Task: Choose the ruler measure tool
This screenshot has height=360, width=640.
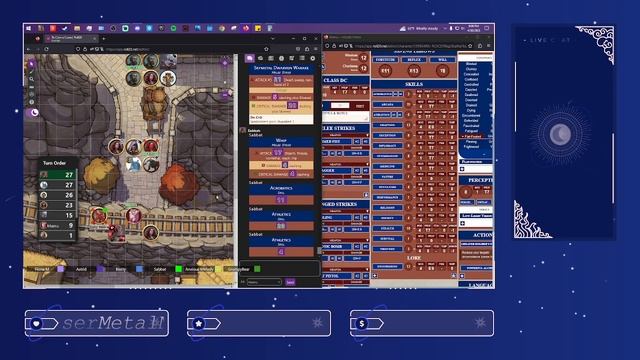Action: click(x=31, y=87)
